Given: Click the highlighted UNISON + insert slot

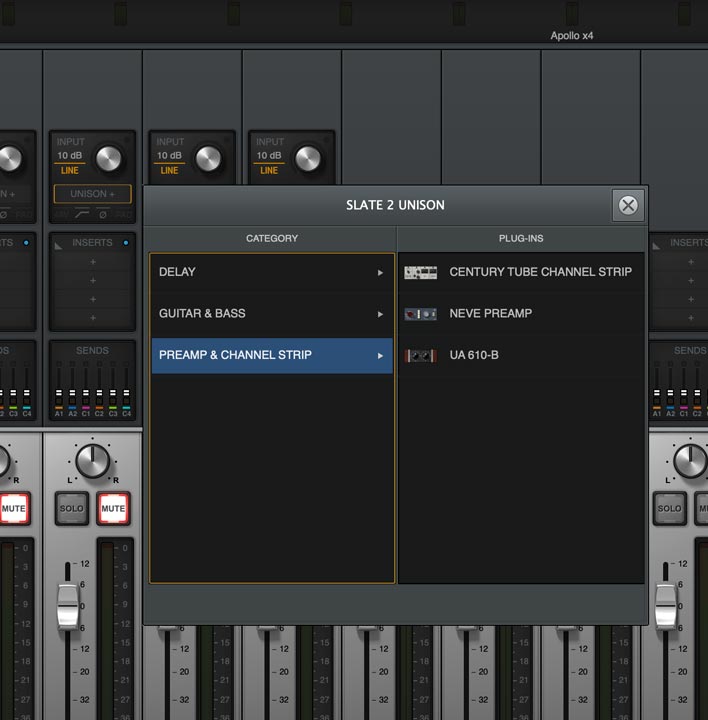Looking at the screenshot, I should 92,194.
